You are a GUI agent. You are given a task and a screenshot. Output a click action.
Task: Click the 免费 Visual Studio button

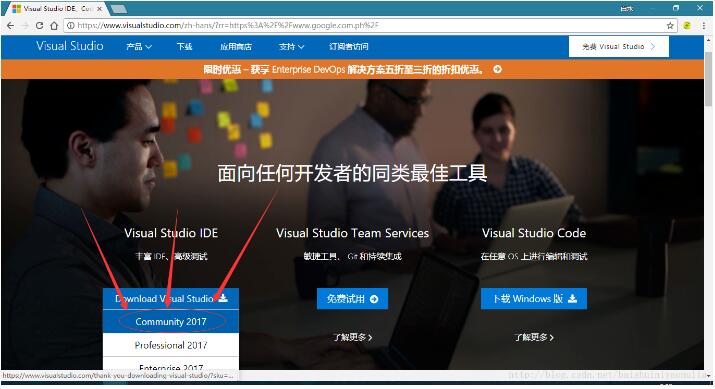pyautogui.click(x=619, y=47)
